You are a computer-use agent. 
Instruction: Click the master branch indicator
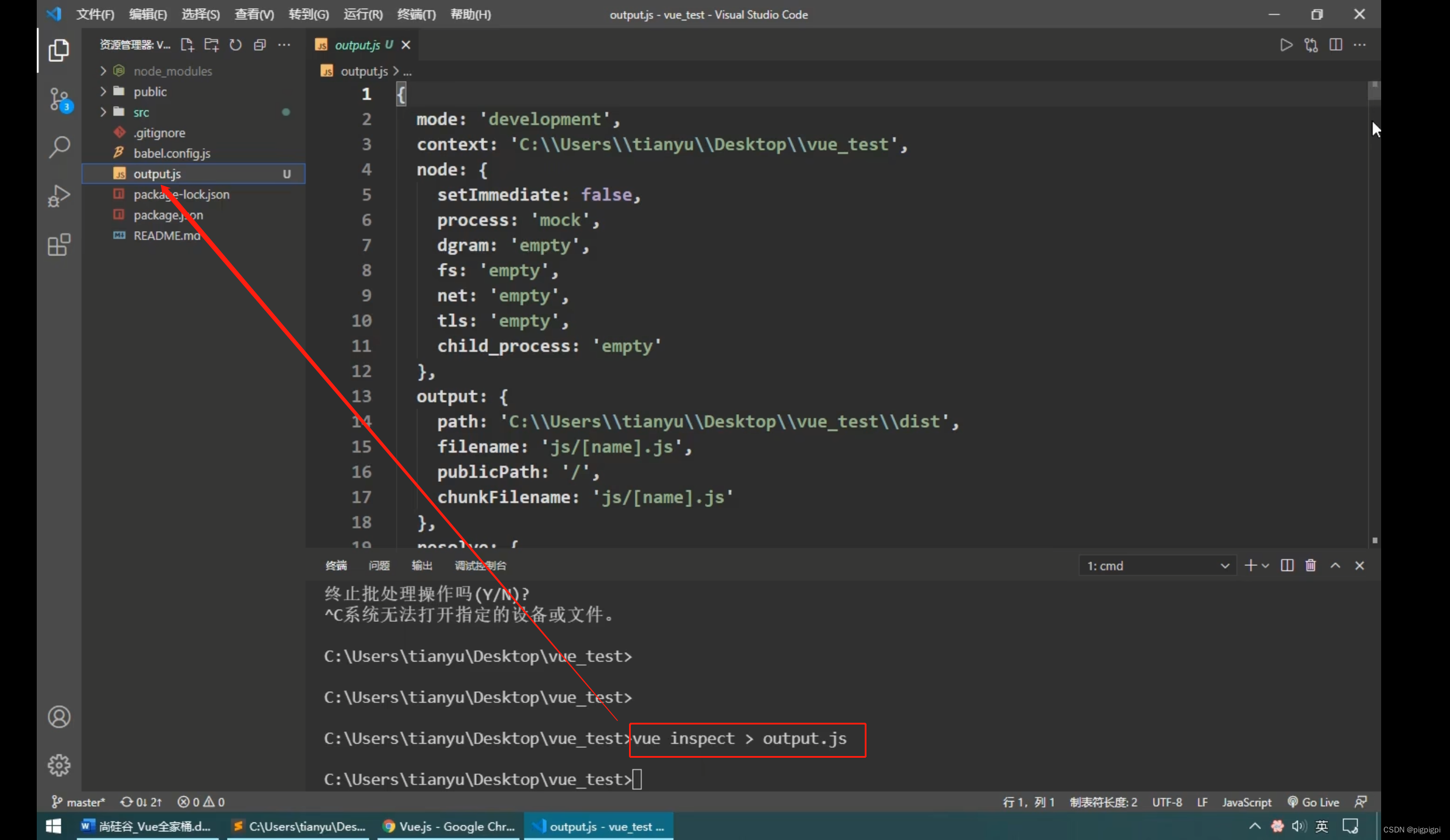click(78, 802)
